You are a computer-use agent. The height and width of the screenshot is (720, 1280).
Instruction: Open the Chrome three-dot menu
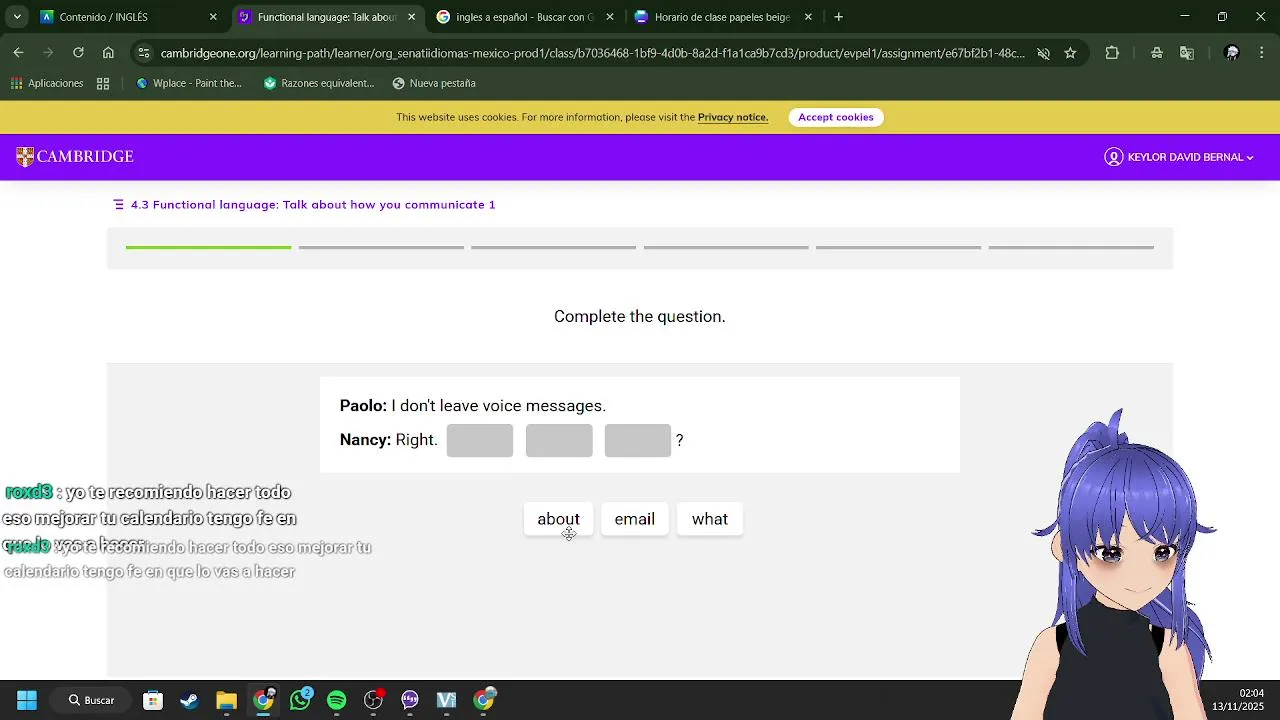[x=1262, y=53]
